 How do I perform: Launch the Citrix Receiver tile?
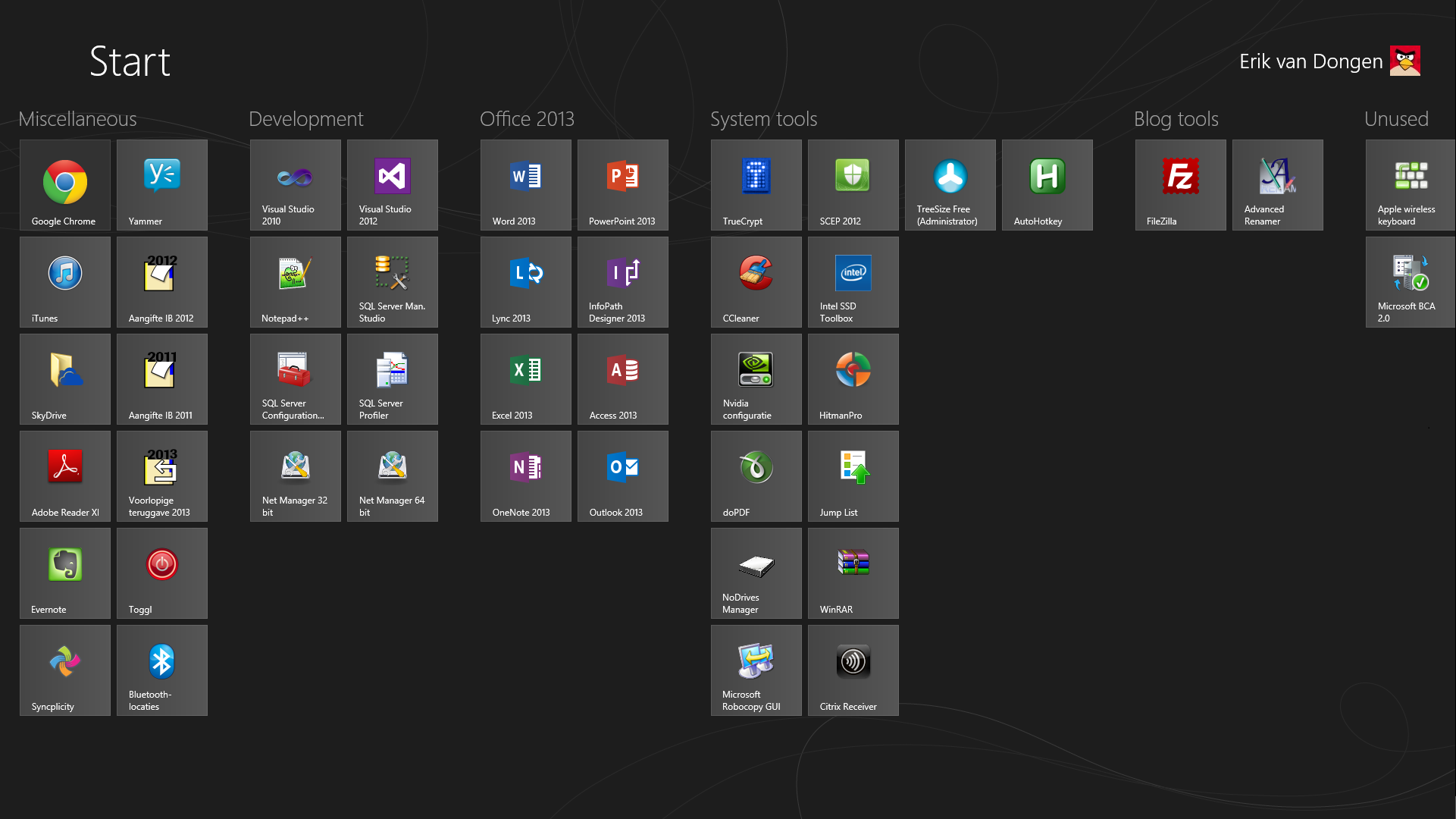point(853,670)
